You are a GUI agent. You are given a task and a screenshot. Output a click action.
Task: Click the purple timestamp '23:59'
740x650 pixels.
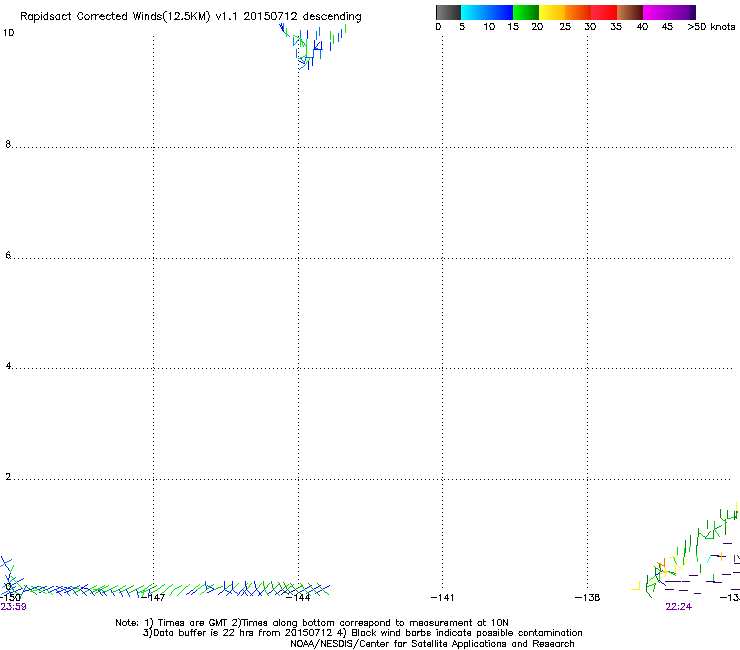click(14, 607)
